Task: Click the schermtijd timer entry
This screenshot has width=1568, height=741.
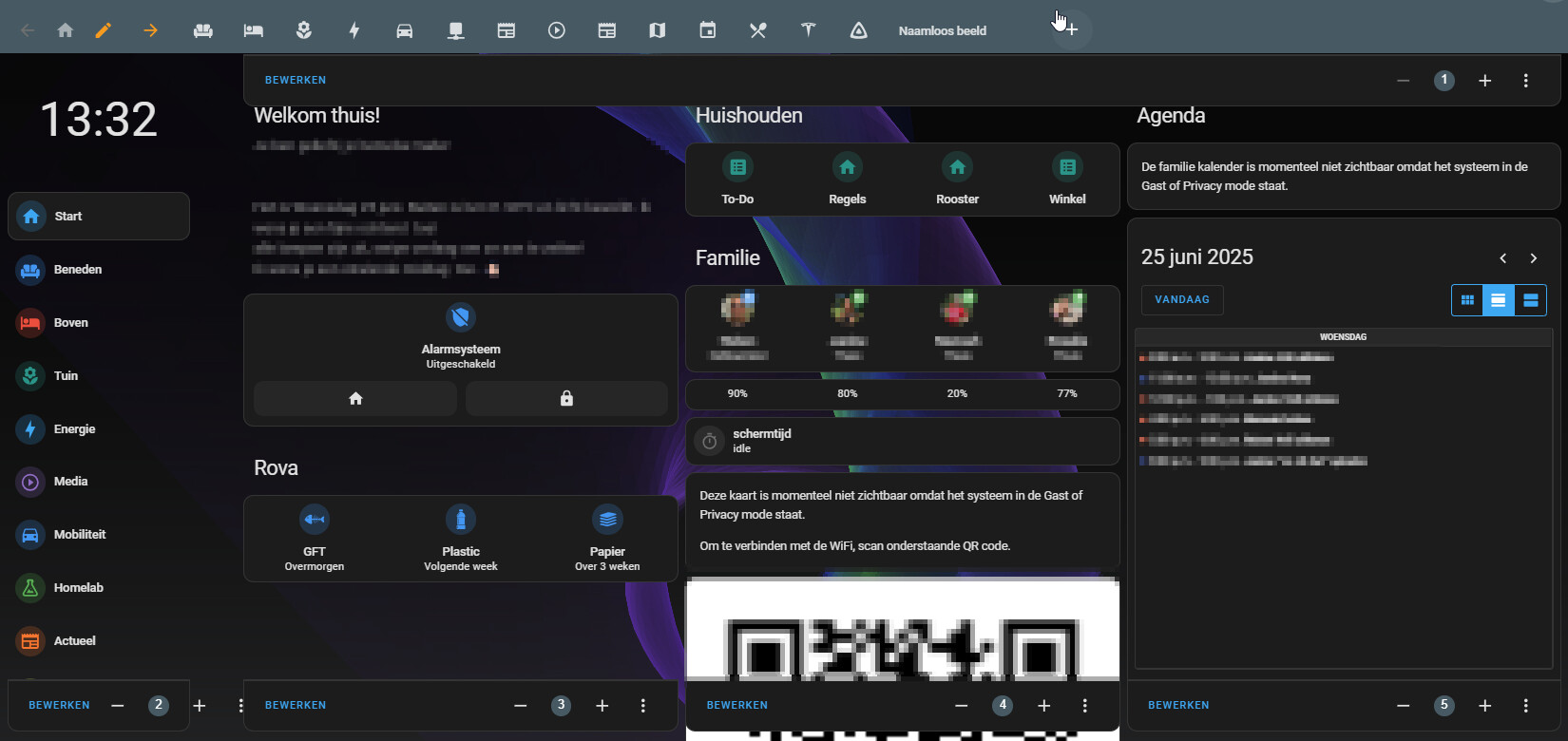Action: pos(903,441)
